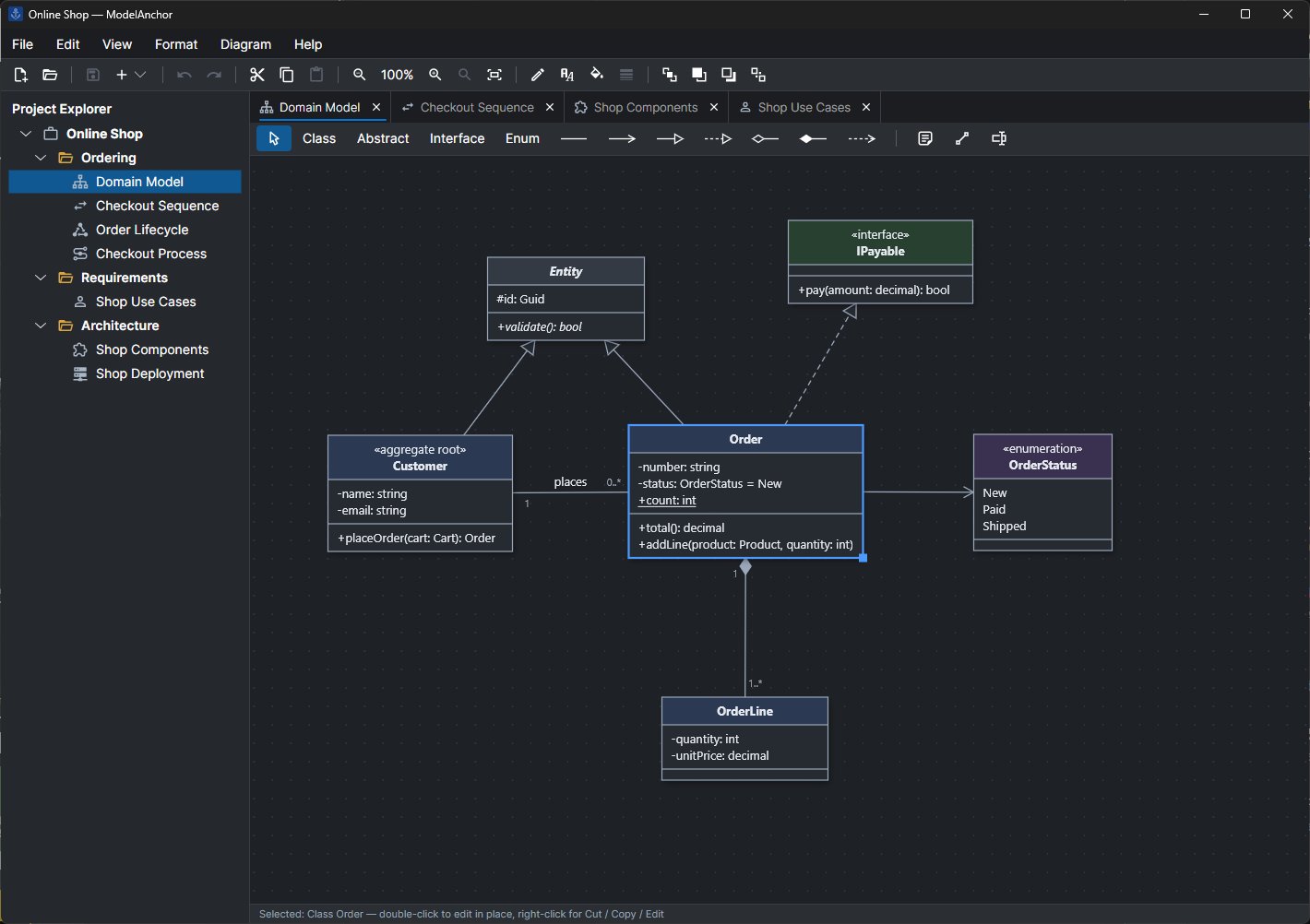
Task: Switch to the Shop Use Cases tab
Action: point(804,108)
